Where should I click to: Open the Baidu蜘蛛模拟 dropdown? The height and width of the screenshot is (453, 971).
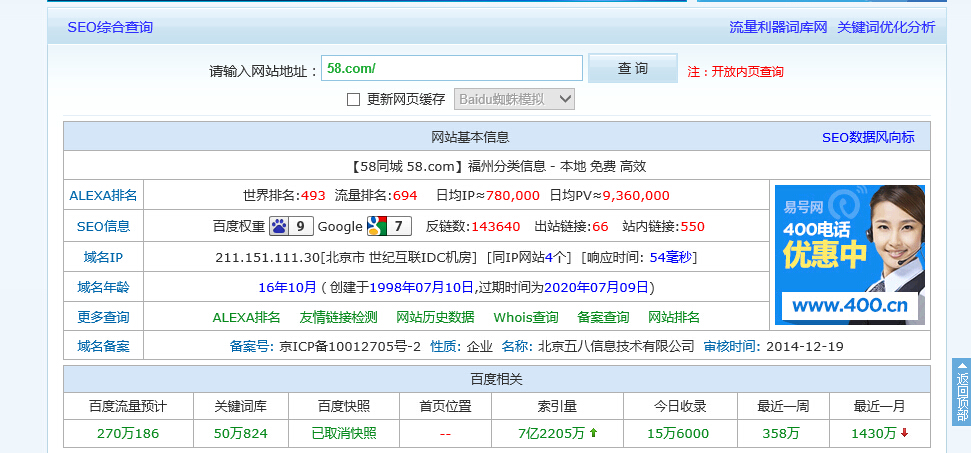[x=515, y=99]
